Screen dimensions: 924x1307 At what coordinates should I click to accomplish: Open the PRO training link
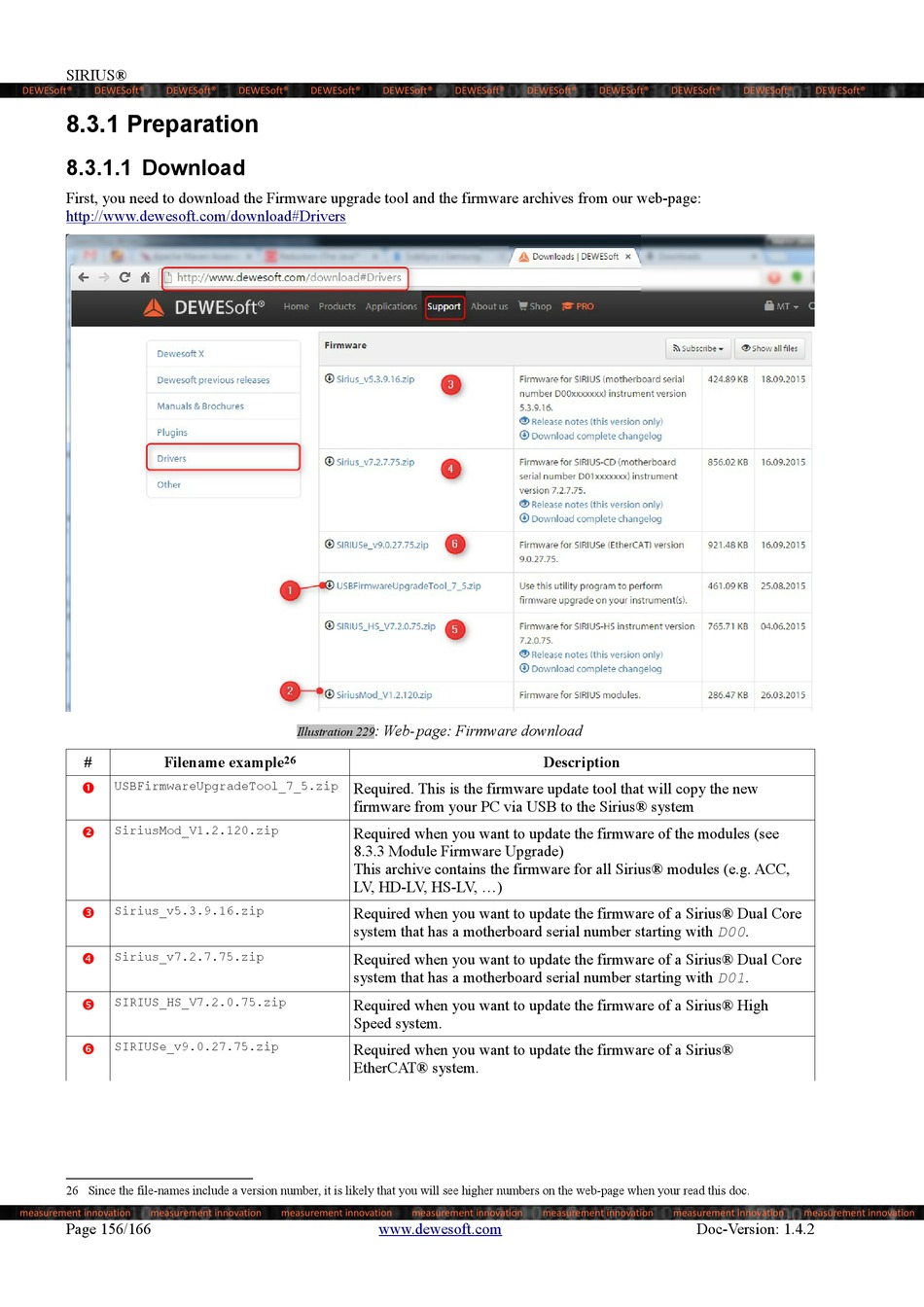578,306
